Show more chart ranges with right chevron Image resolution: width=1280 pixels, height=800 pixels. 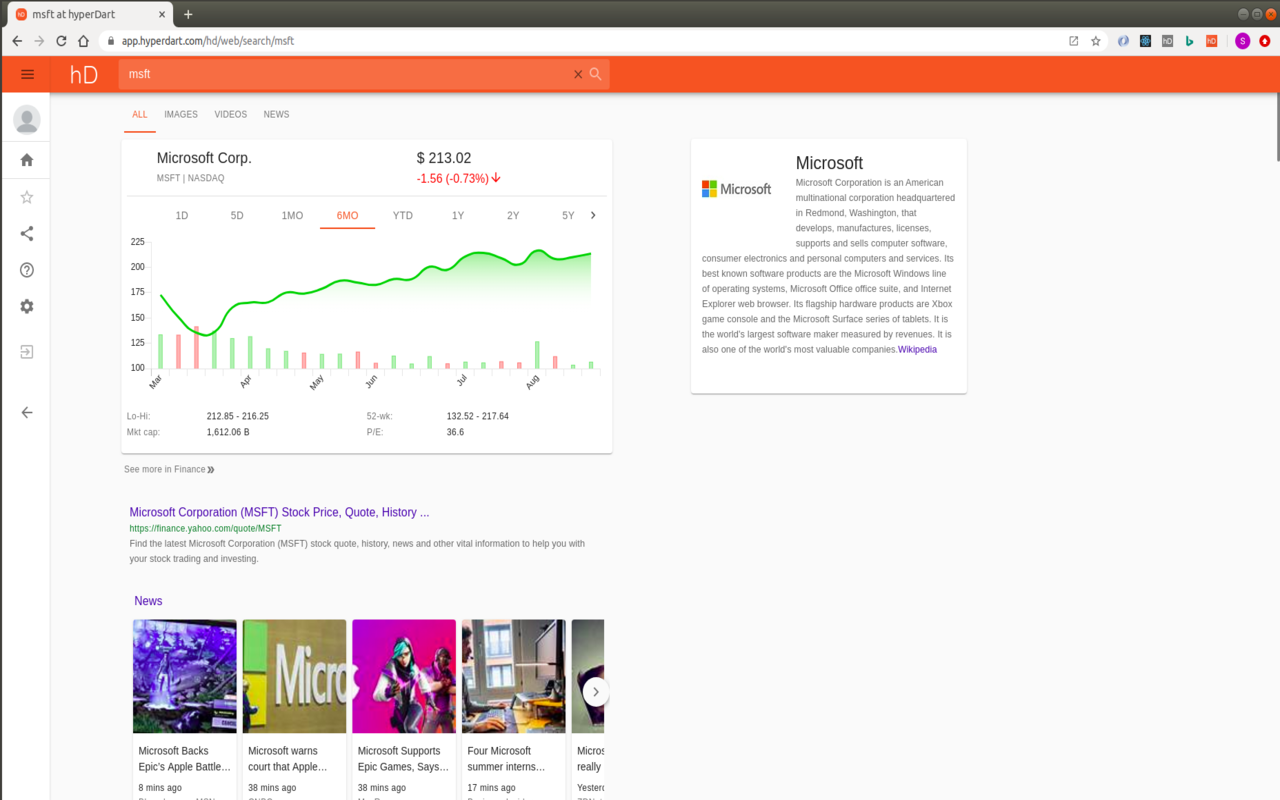(x=593, y=215)
